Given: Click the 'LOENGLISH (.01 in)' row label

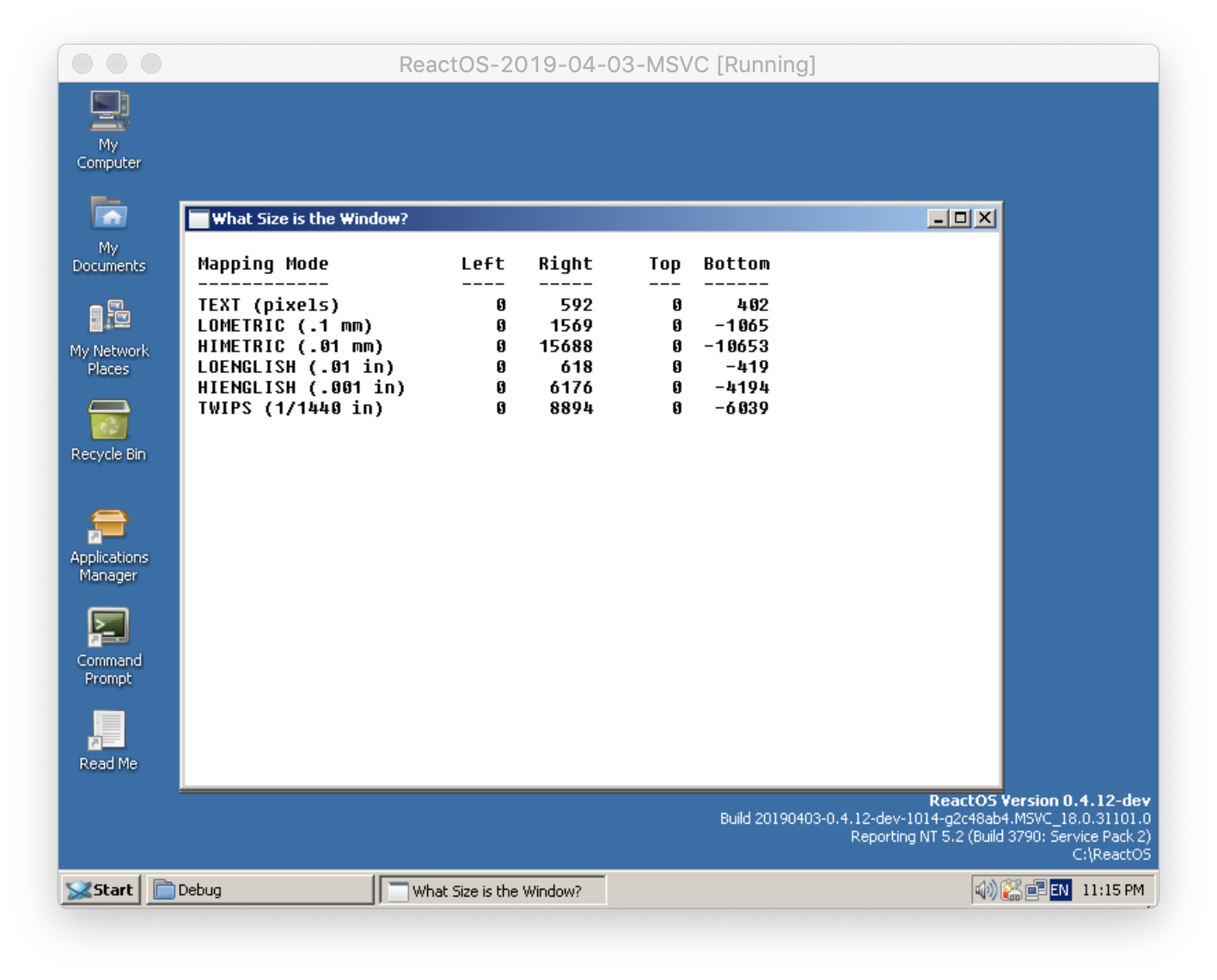Looking at the screenshot, I should point(296,367).
